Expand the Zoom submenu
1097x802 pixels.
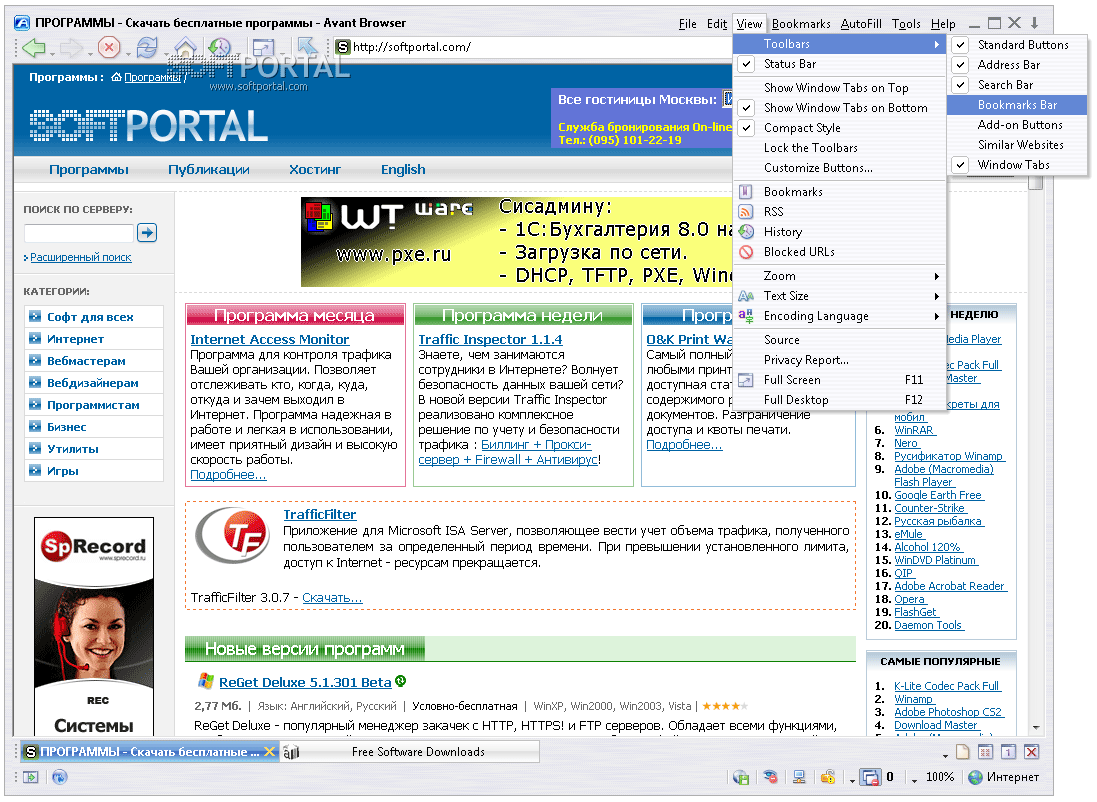(839, 276)
